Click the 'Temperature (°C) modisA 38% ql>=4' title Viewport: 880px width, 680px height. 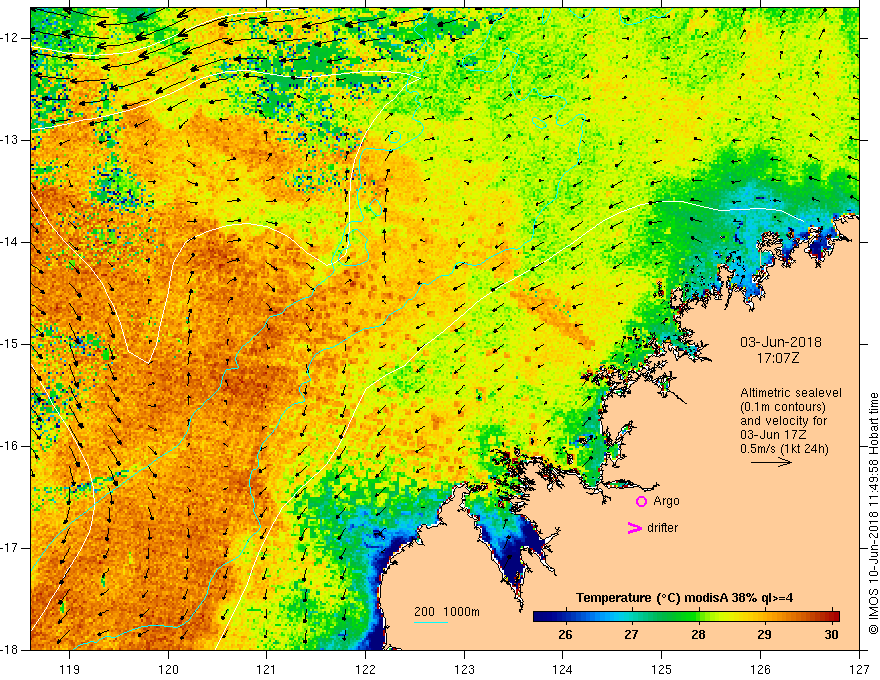(684, 598)
